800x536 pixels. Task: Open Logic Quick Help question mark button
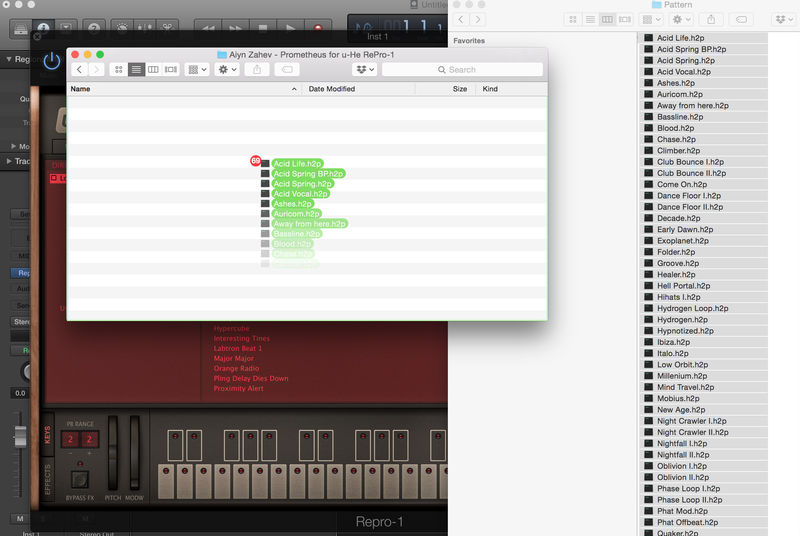[94, 29]
